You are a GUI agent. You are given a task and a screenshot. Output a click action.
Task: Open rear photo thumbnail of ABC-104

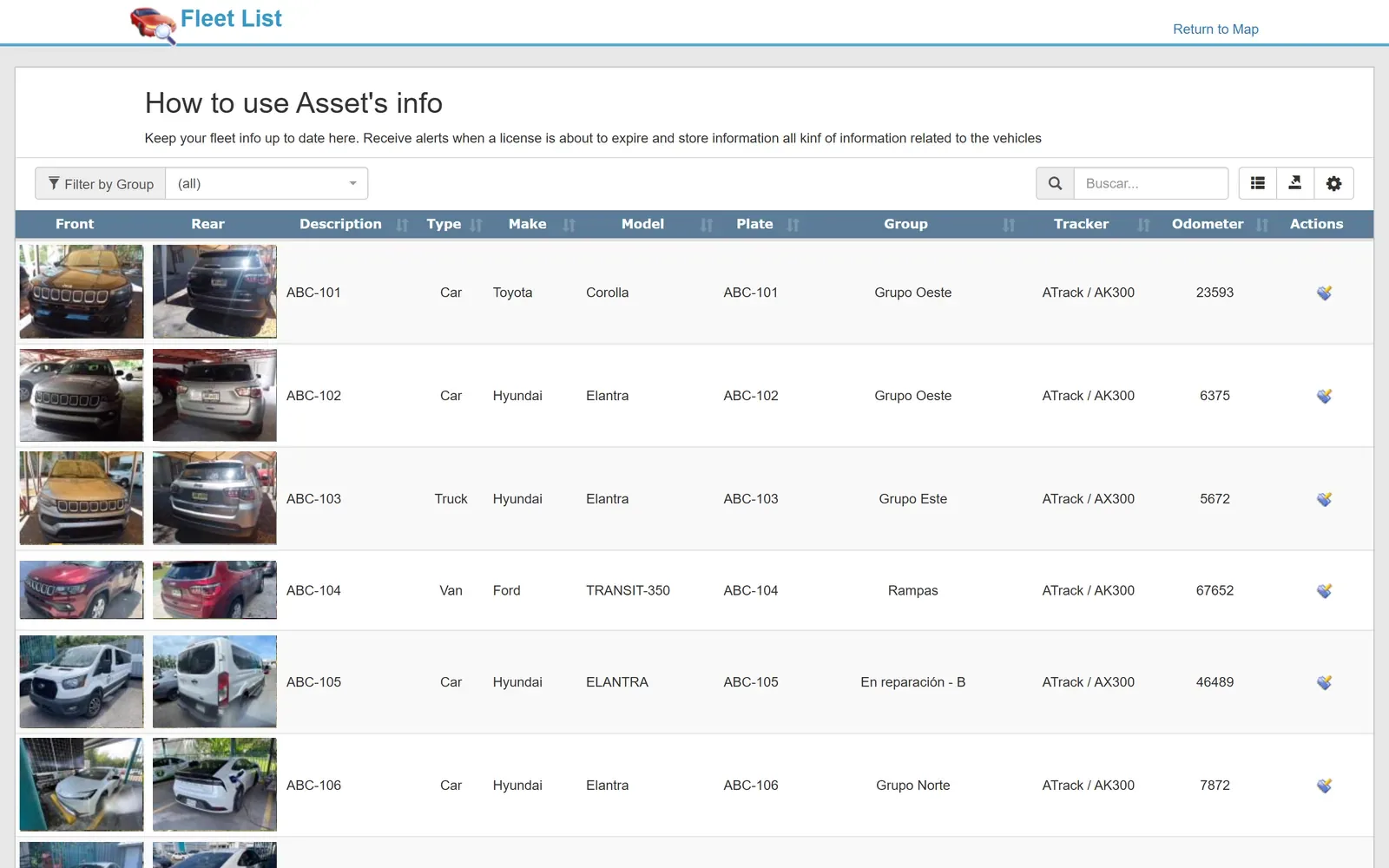pyautogui.click(x=214, y=589)
